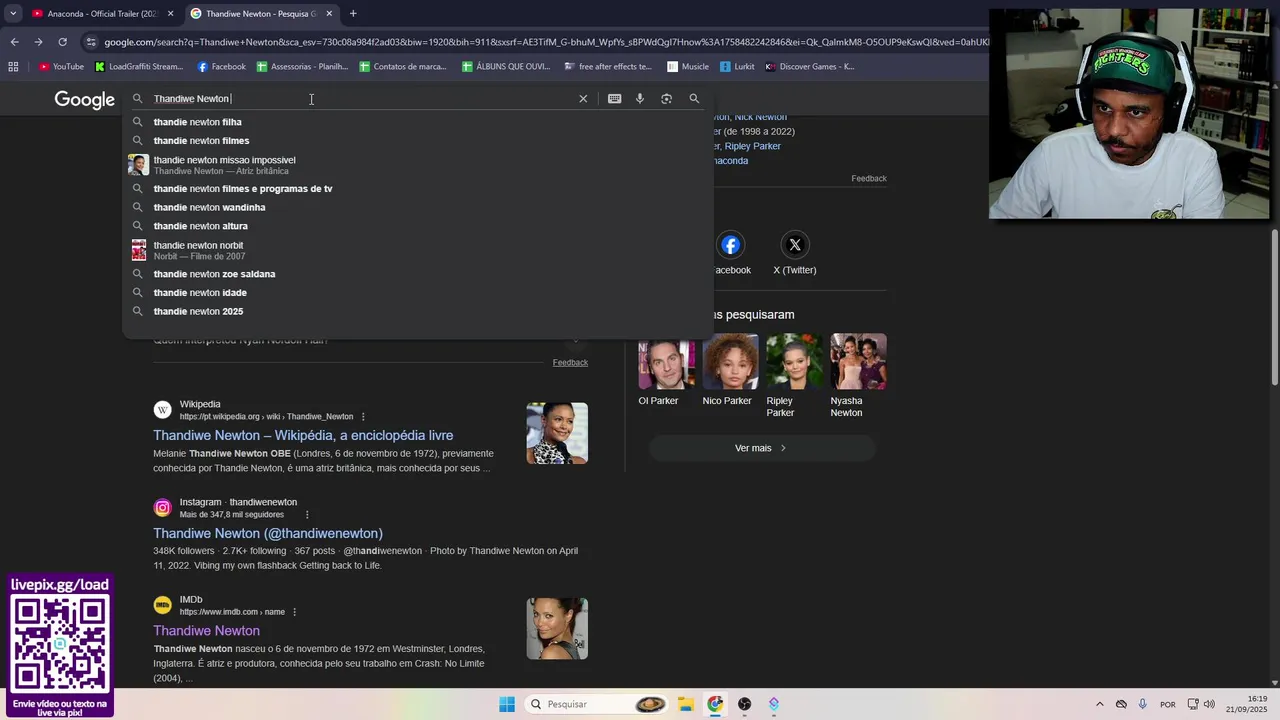1280x720 pixels.
Task: Open Thandiwe Newton Wikipédia result link
Action: click(303, 436)
